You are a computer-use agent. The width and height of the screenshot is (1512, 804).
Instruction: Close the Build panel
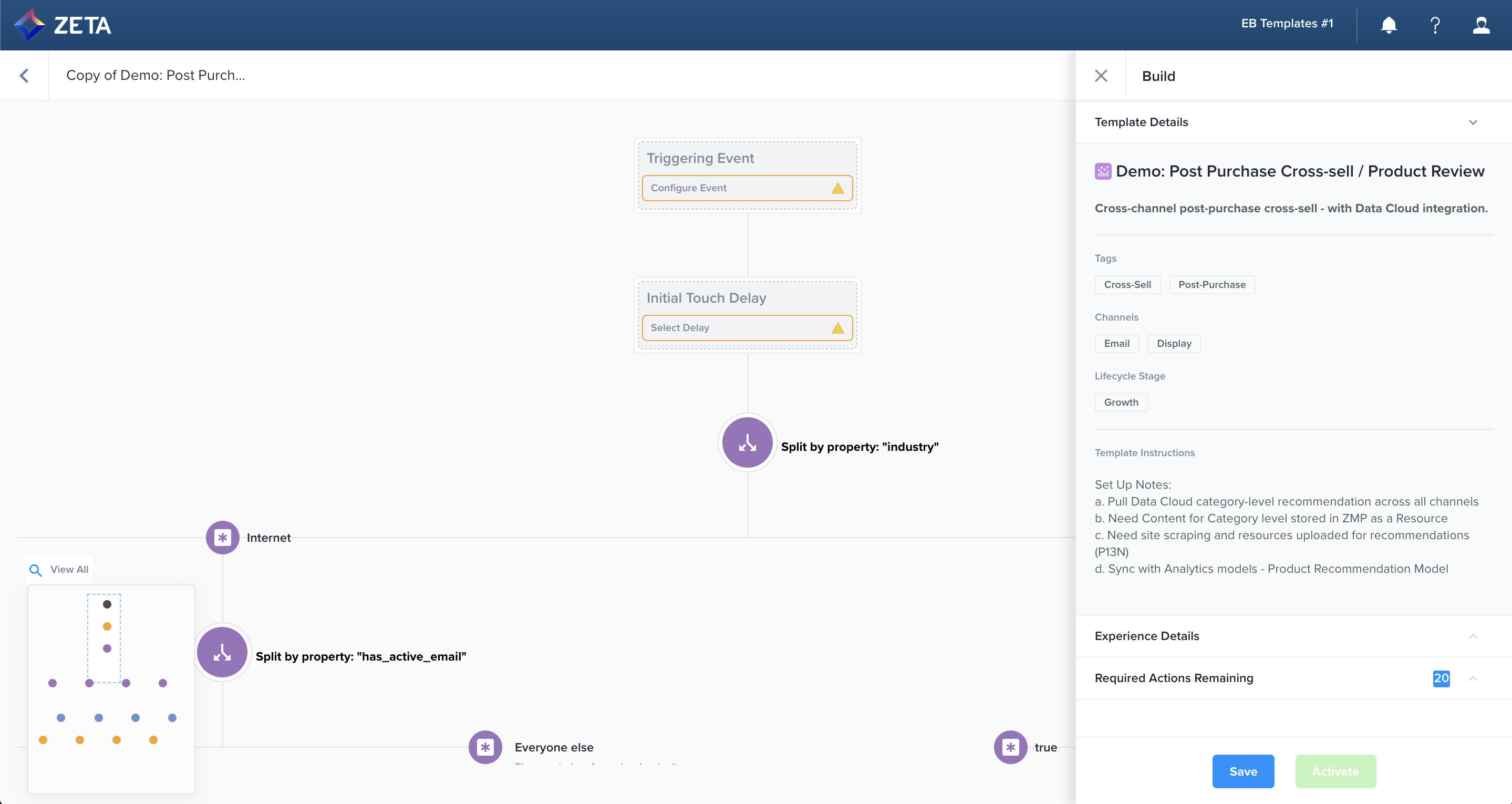(x=1101, y=76)
